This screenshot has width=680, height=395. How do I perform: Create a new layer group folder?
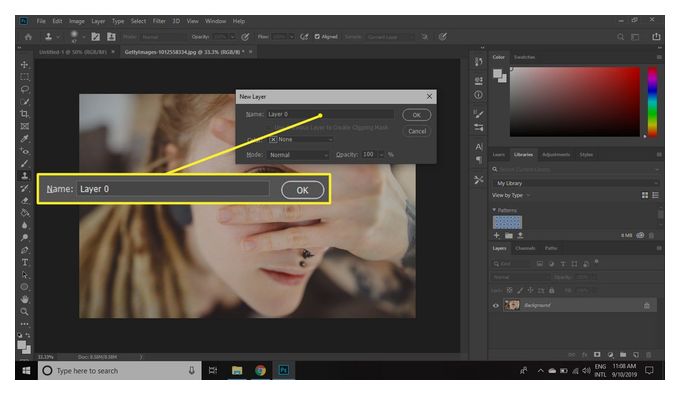pyautogui.click(x=623, y=355)
